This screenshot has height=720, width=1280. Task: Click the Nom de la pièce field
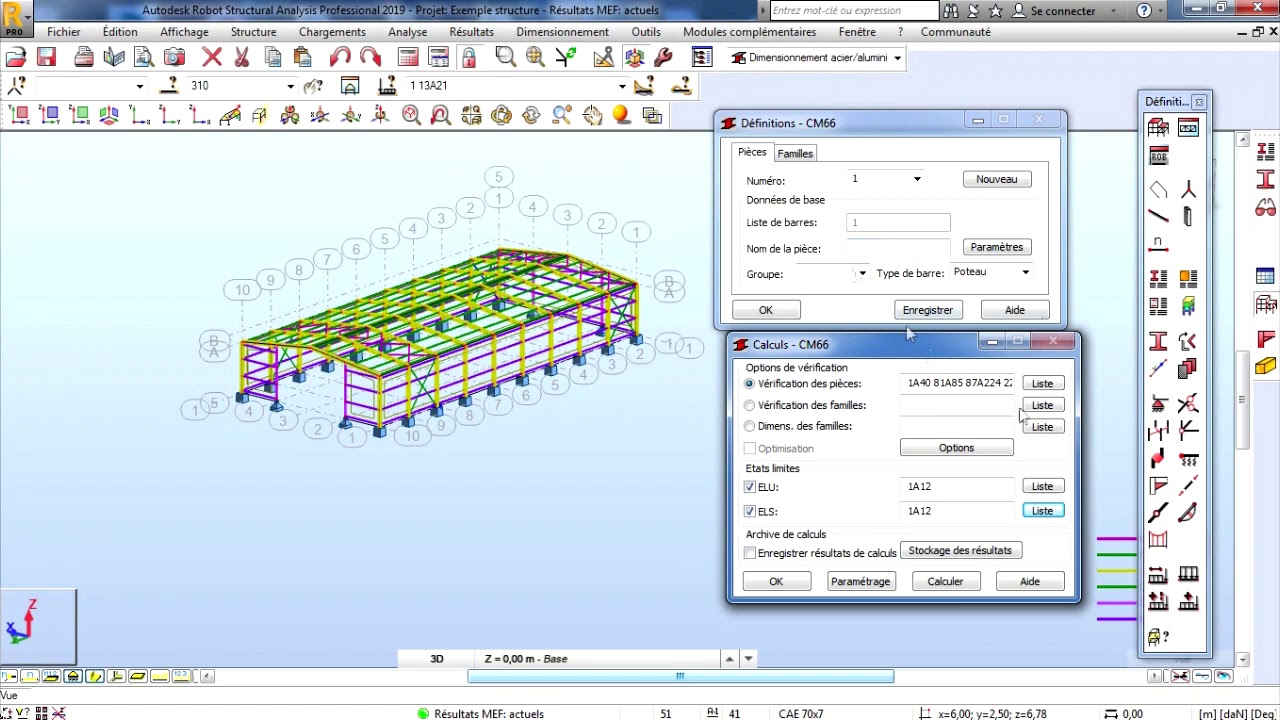898,248
